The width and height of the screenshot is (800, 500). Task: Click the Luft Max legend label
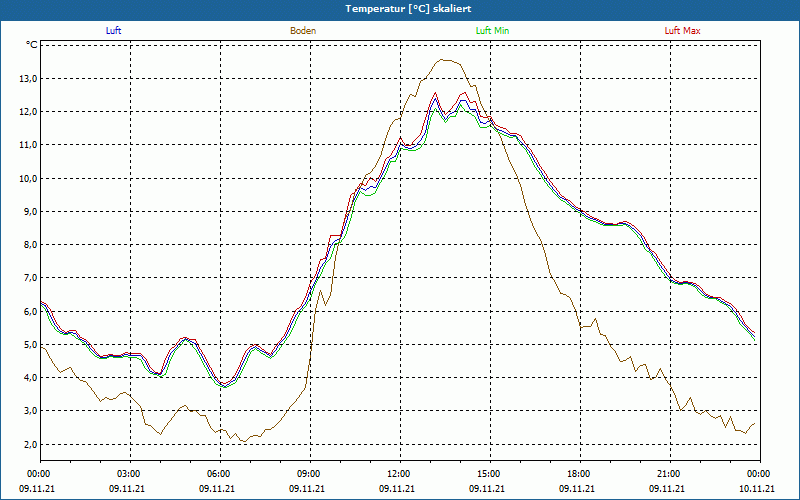click(682, 31)
